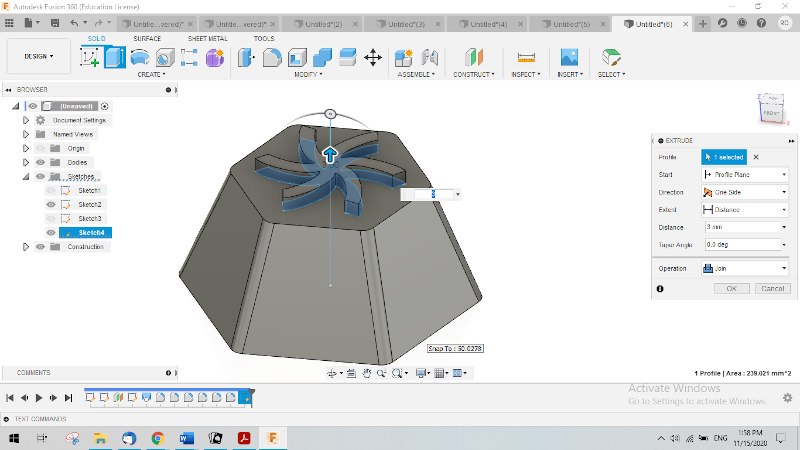
Task: Toggle the root component activate radio button
Action: point(105,106)
